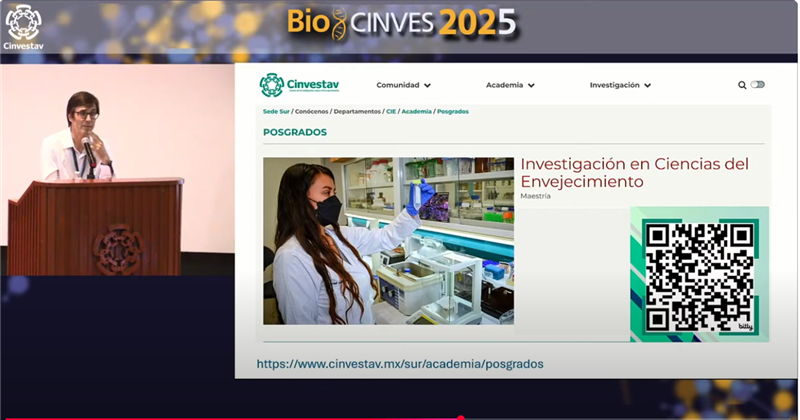Click the Cinvestav logo in the site header
Viewport: 800px width, 420px height.
(x=299, y=85)
